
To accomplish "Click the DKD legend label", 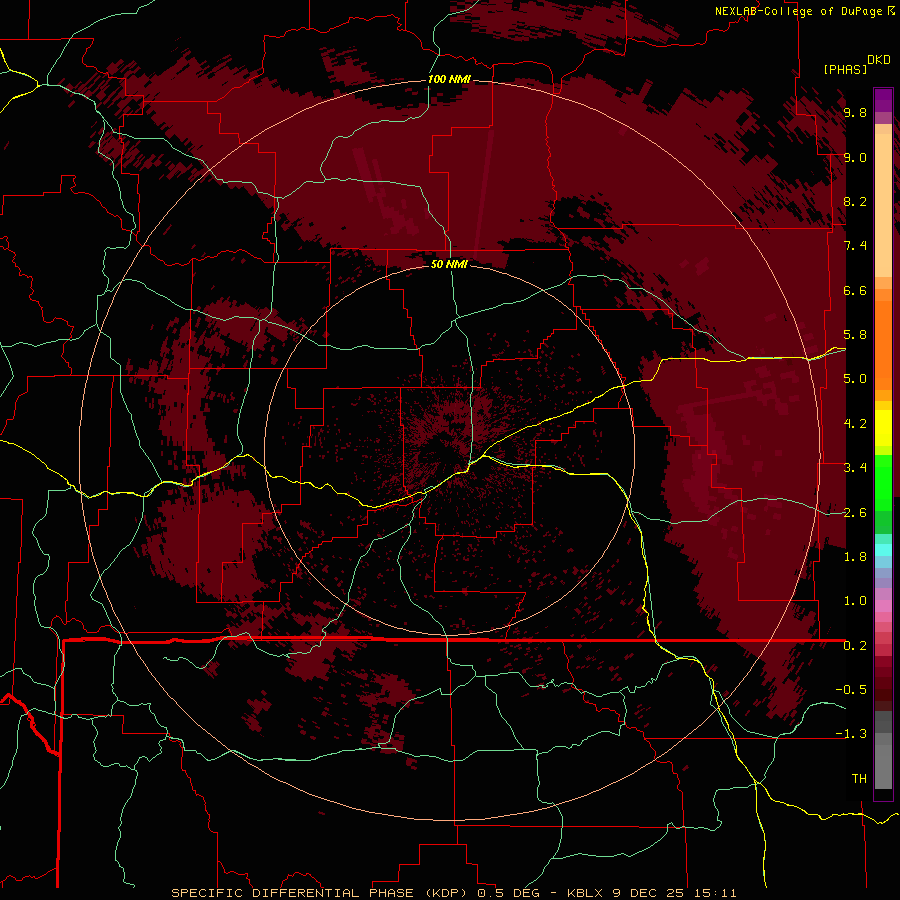I will point(879,60).
